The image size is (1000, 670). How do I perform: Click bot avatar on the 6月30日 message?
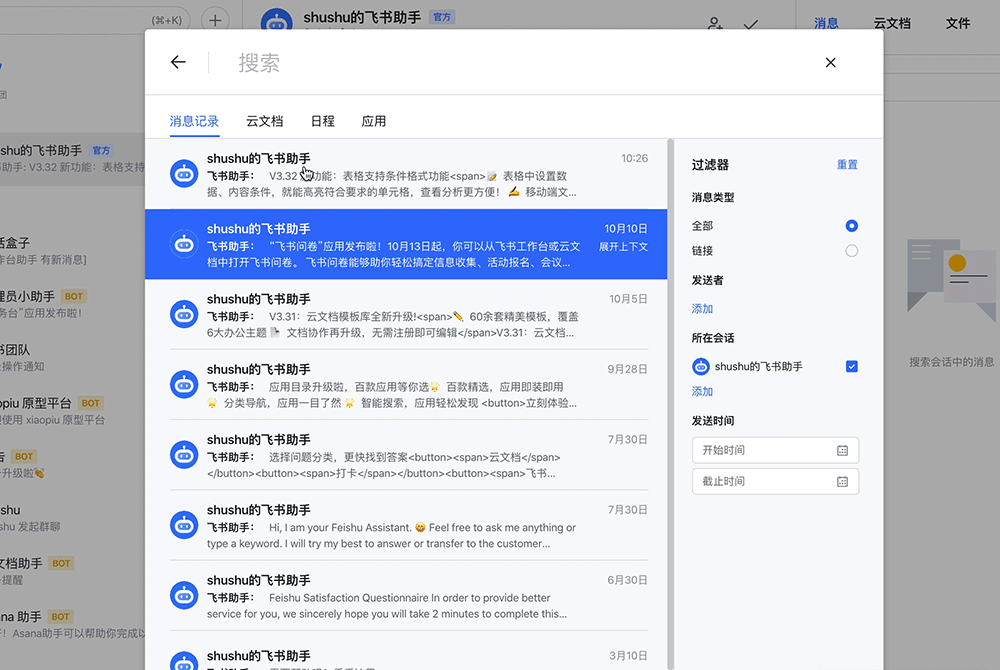[184, 595]
